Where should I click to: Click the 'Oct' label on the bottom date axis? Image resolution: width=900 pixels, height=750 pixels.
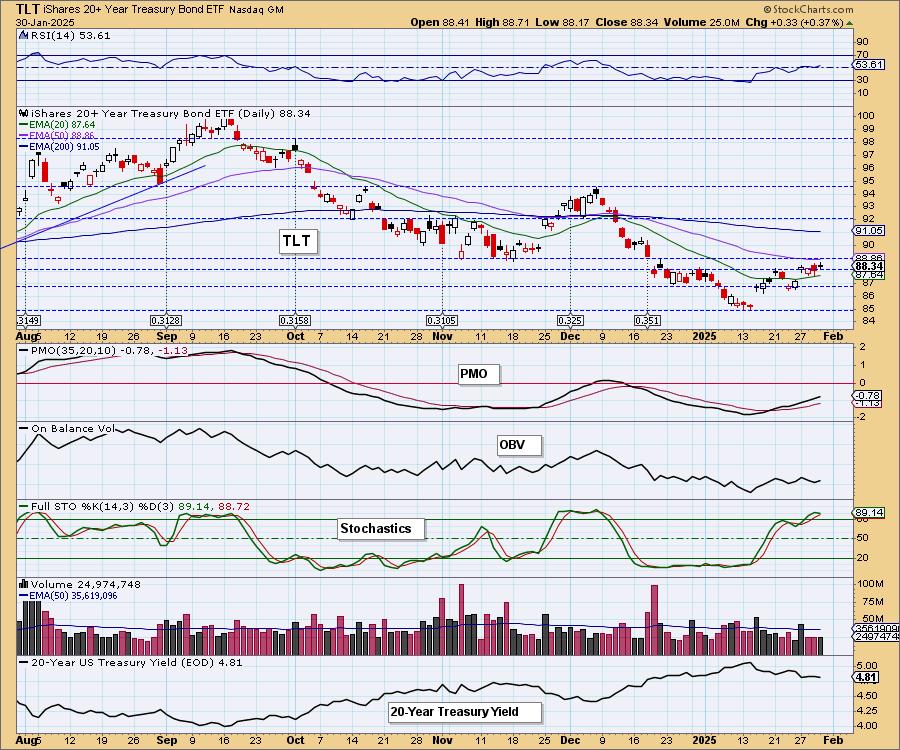(295, 740)
